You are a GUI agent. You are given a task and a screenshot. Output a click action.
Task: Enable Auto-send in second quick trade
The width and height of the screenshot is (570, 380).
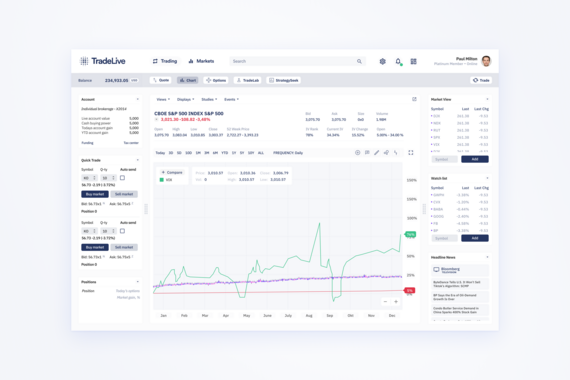123,231
